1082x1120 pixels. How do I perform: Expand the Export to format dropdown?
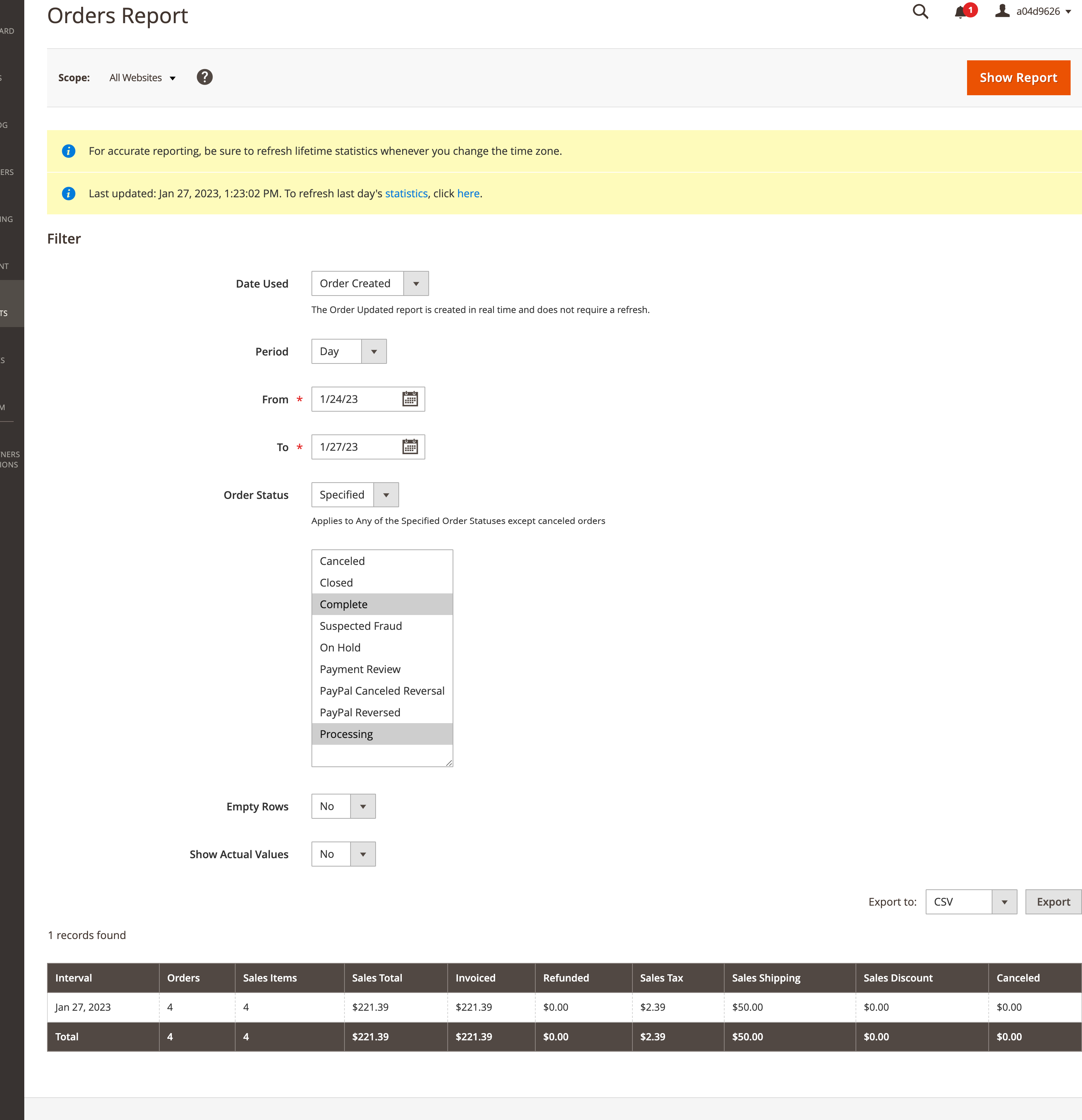click(1005, 902)
